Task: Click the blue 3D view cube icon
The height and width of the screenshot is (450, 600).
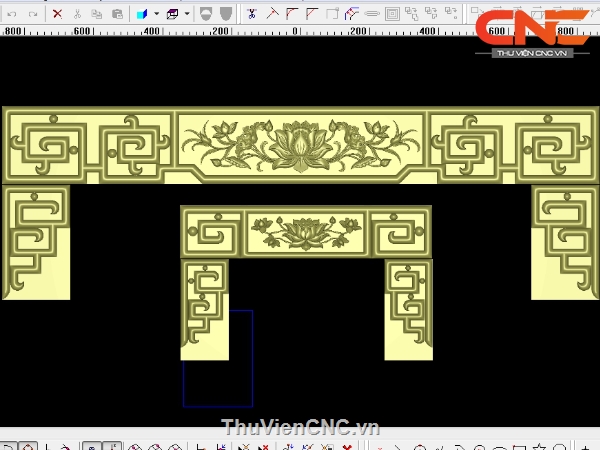Action: [x=143, y=14]
